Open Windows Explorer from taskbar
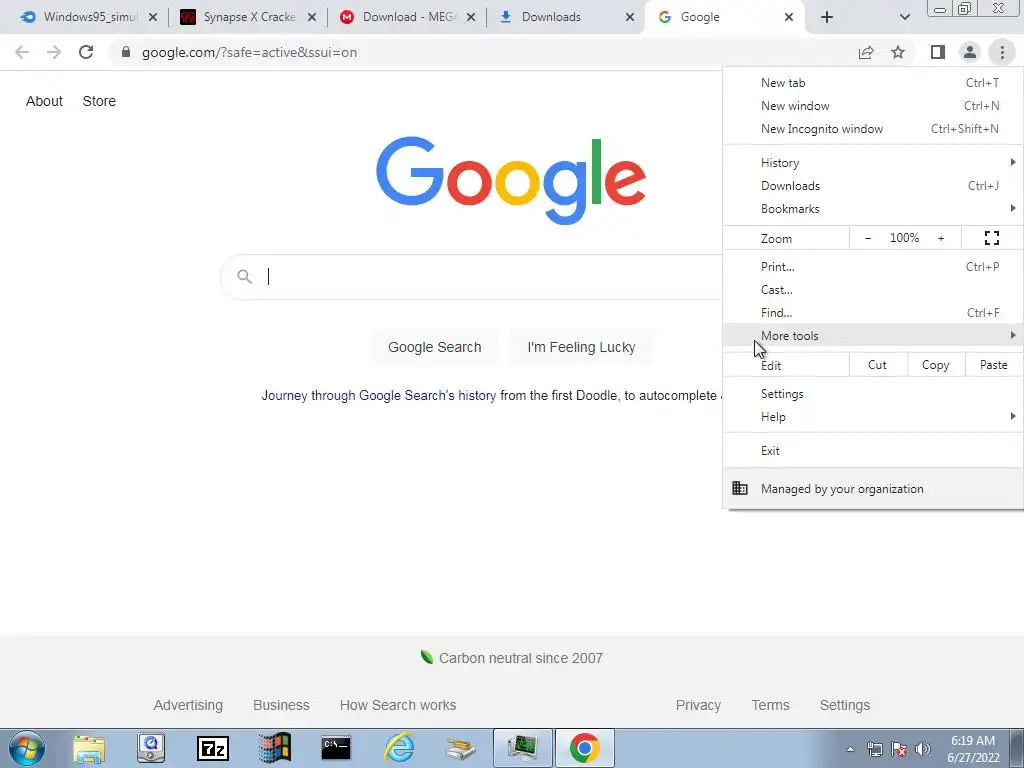This screenshot has height=768, width=1024. [89, 748]
